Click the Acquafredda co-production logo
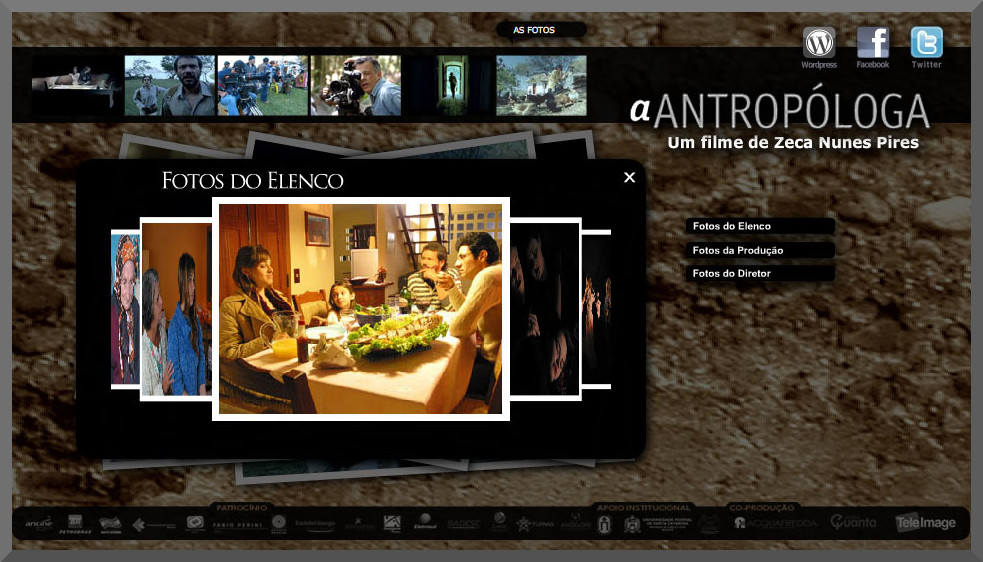This screenshot has height=562, width=983. pos(776,523)
